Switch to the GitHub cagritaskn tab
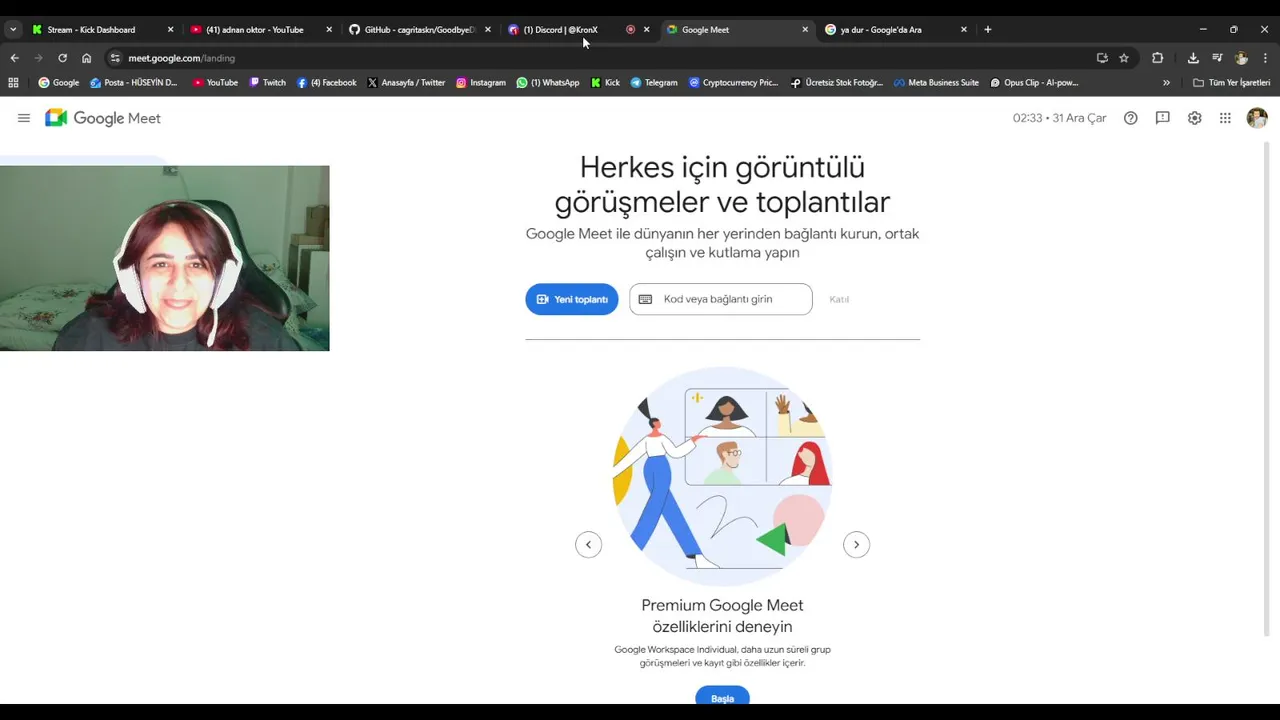Screen dimensions: 1280x720 [419, 30]
